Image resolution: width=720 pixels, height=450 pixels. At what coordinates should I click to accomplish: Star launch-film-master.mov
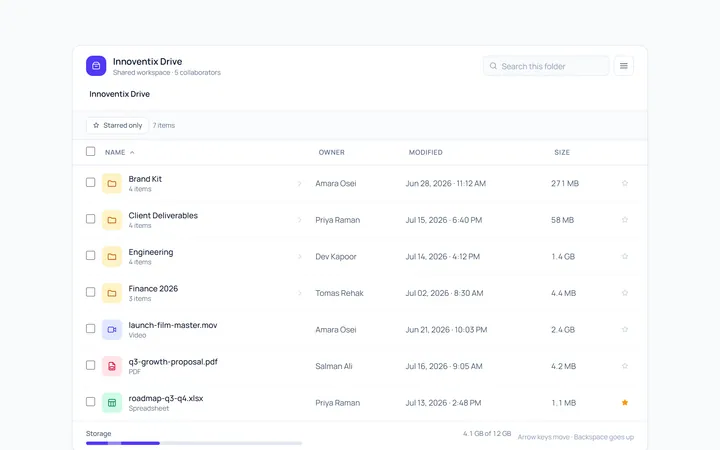coord(624,329)
